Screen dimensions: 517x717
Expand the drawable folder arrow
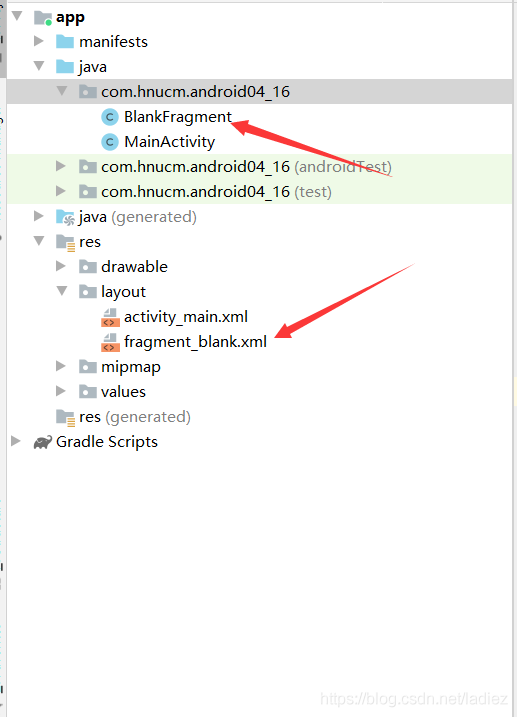tap(61, 266)
